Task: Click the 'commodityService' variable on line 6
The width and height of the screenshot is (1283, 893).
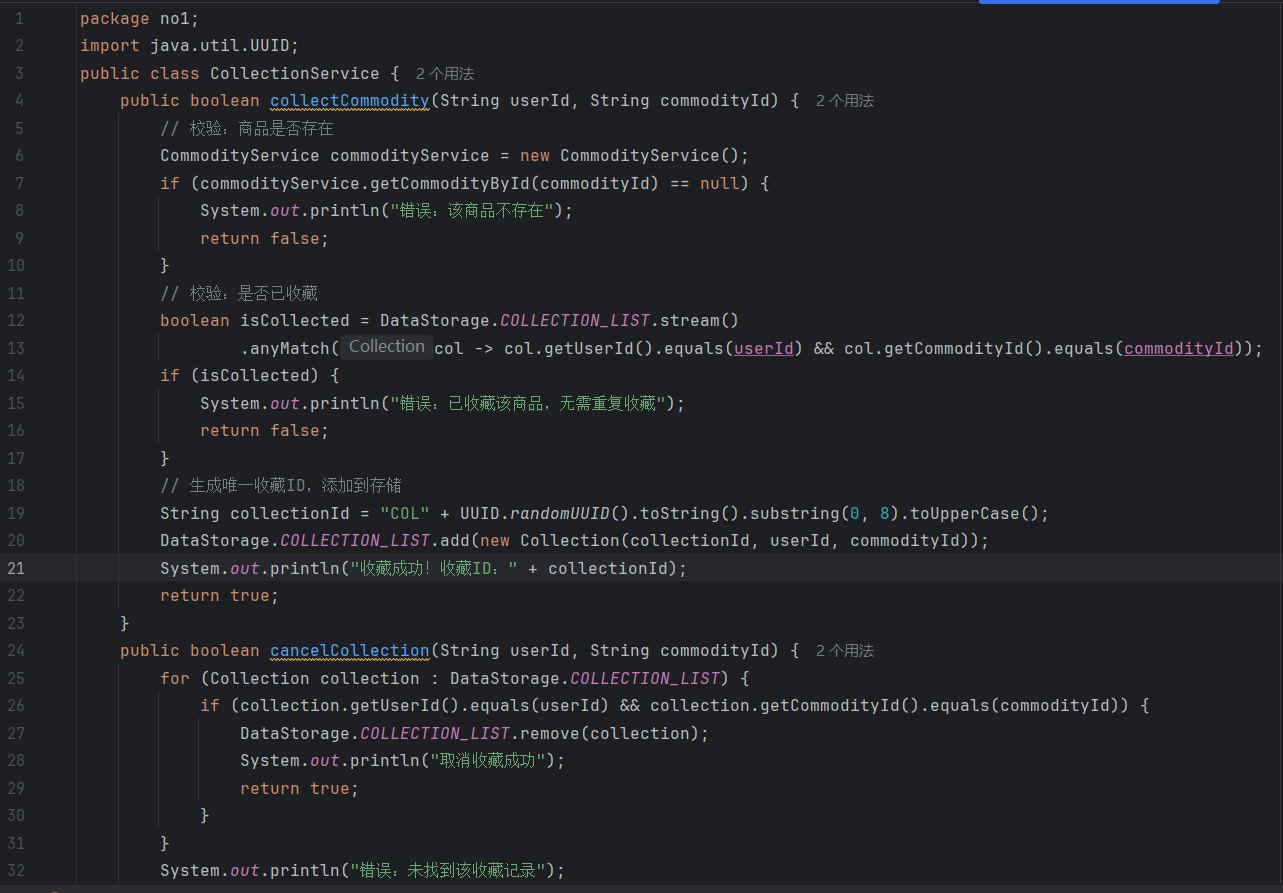Action: 410,156
